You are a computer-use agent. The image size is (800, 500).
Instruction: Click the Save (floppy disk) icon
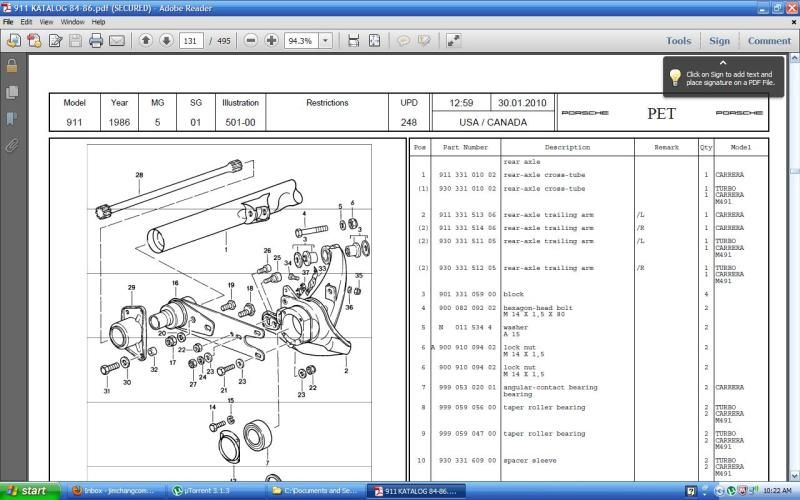pos(76,40)
